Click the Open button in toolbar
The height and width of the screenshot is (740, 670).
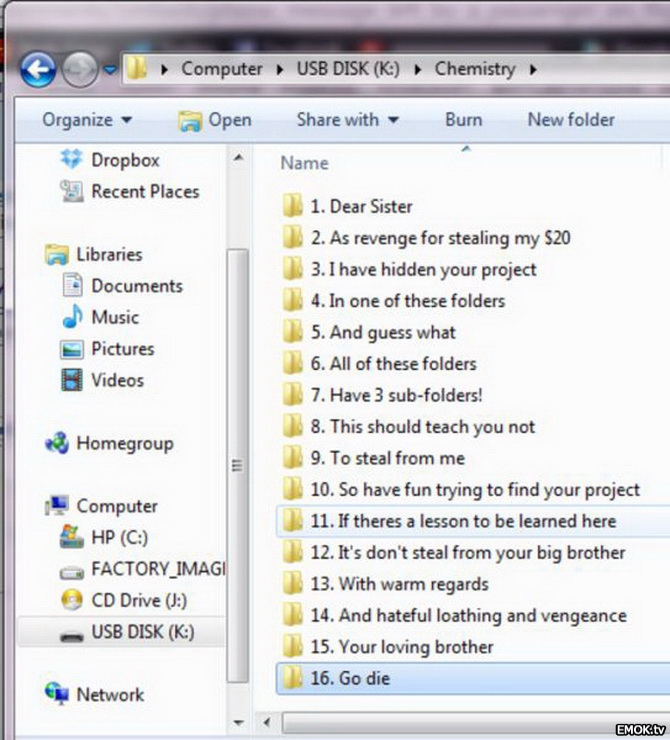(215, 120)
